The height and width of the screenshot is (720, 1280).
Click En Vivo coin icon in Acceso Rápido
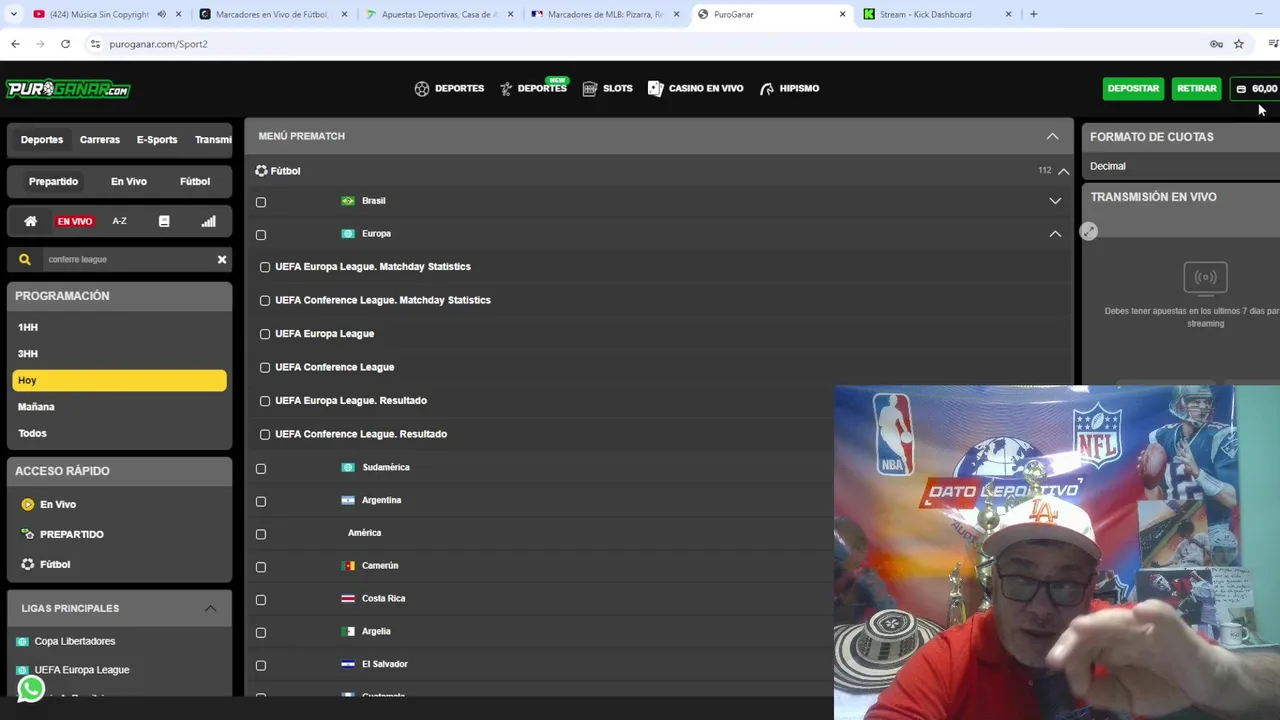pyautogui.click(x=28, y=504)
